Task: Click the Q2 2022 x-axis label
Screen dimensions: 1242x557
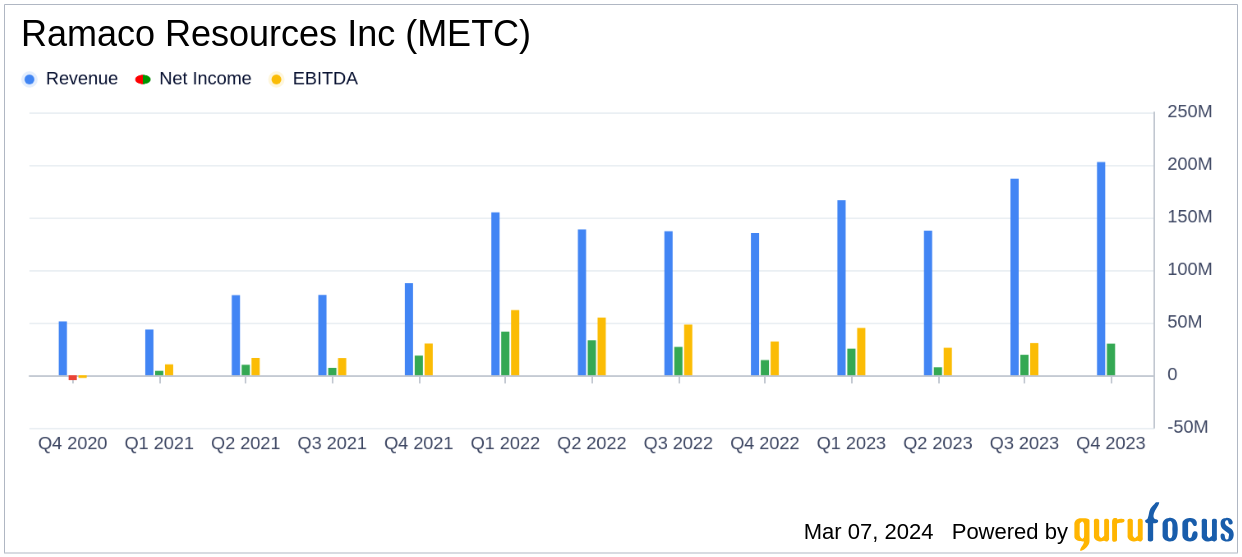Action: [592, 444]
